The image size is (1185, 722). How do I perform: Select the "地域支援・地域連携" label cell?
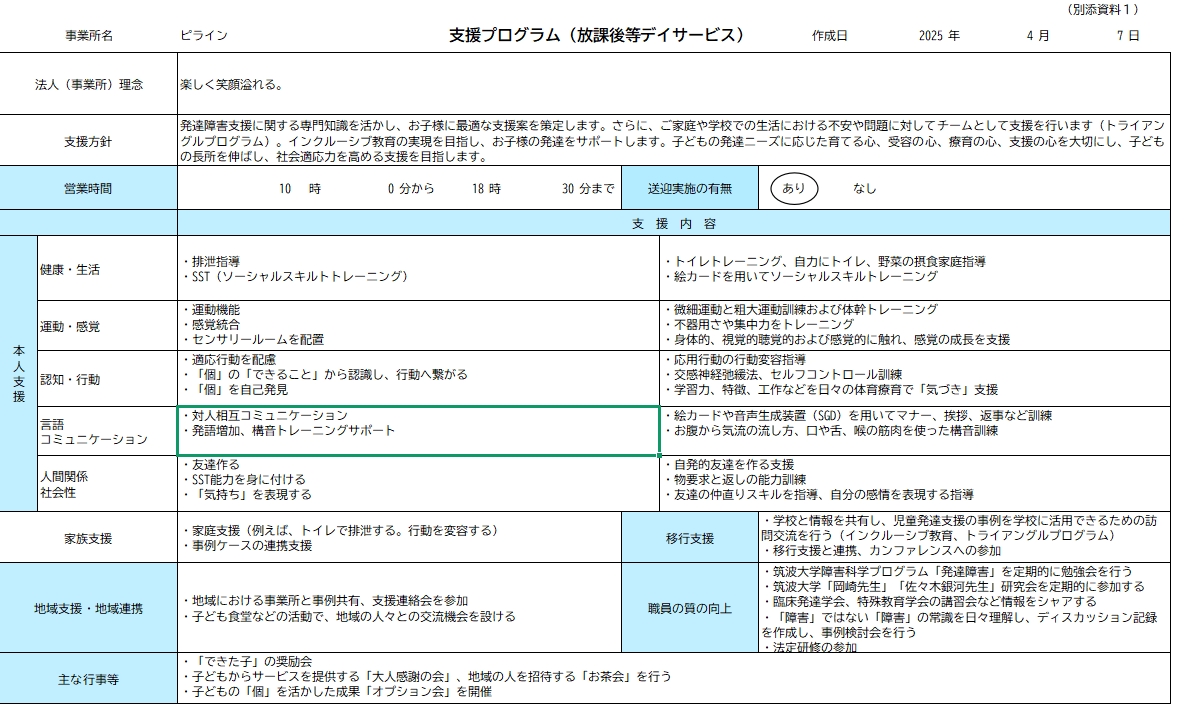pos(88,608)
